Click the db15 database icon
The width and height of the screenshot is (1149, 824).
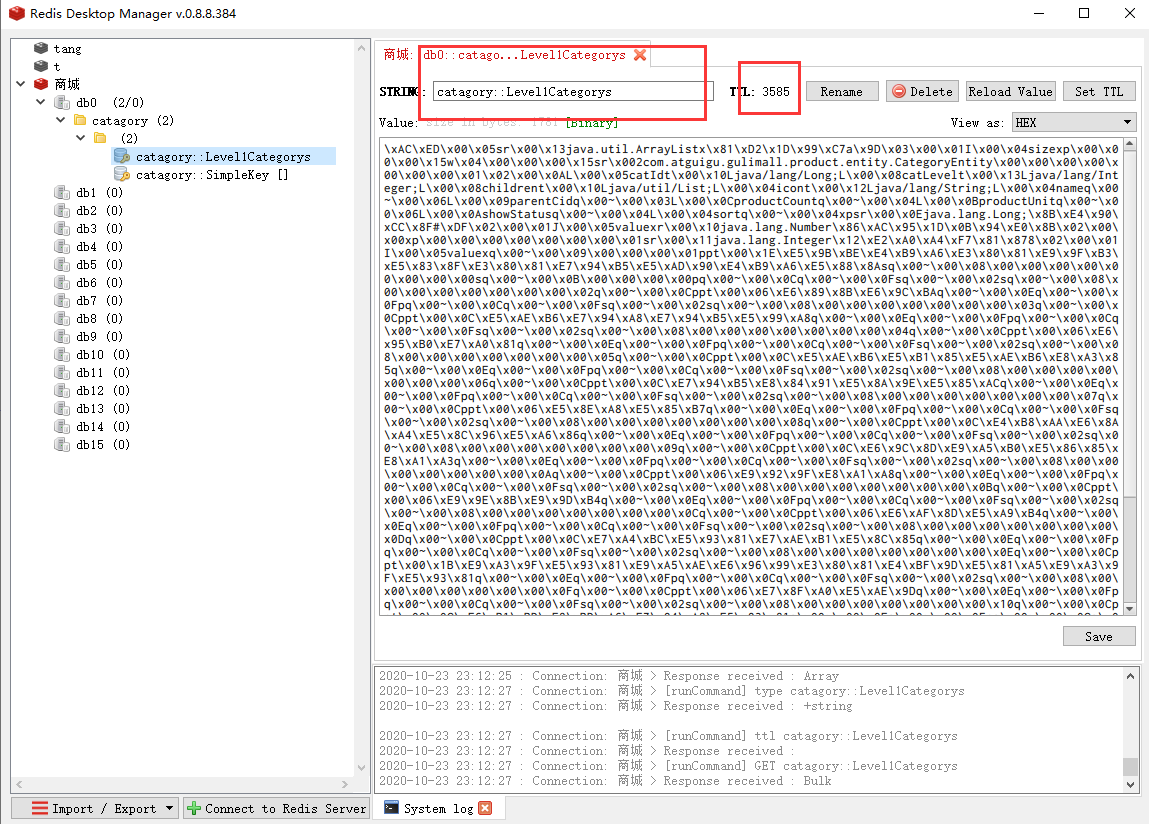pos(62,444)
